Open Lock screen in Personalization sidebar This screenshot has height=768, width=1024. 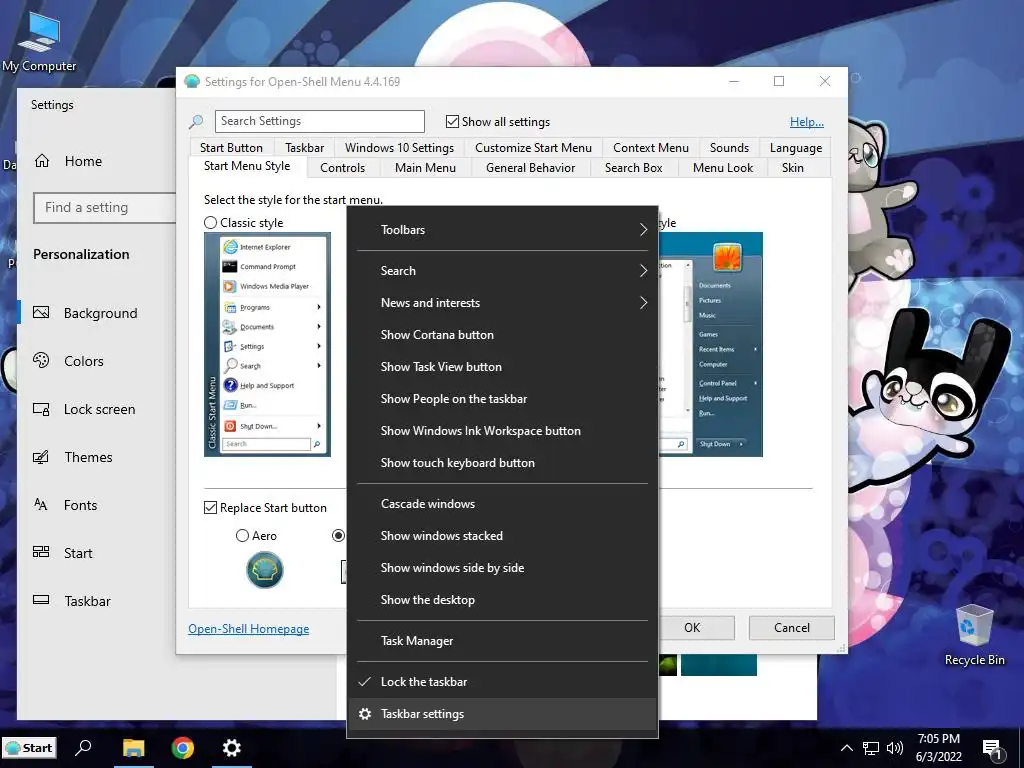pyautogui.click(x=98, y=409)
